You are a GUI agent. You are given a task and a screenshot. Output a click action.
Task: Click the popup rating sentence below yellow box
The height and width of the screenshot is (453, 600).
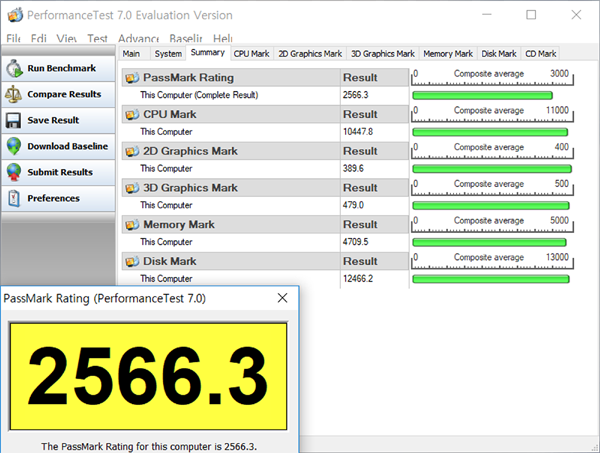(x=149, y=446)
